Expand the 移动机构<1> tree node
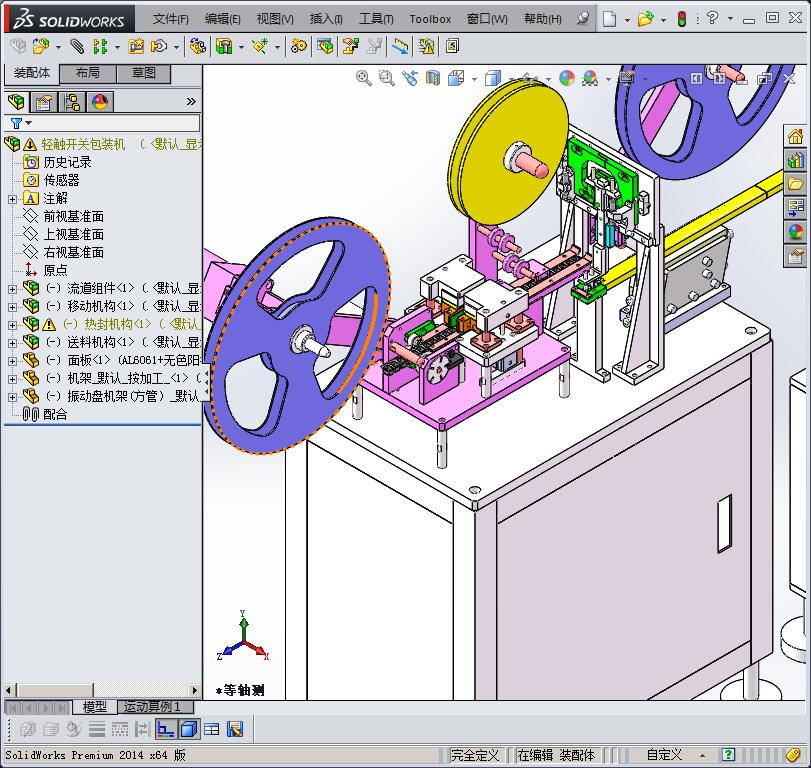This screenshot has width=811, height=768. click(12, 307)
